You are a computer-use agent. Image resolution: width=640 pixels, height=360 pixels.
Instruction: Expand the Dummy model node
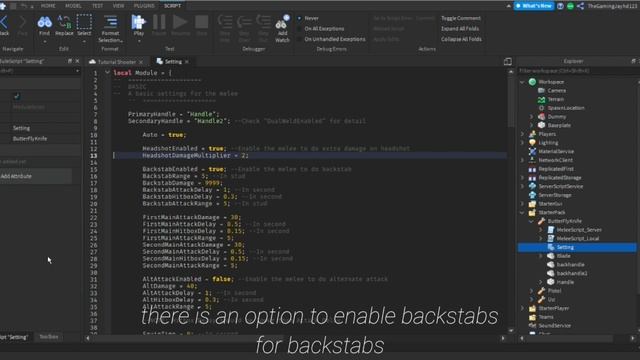point(531,117)
